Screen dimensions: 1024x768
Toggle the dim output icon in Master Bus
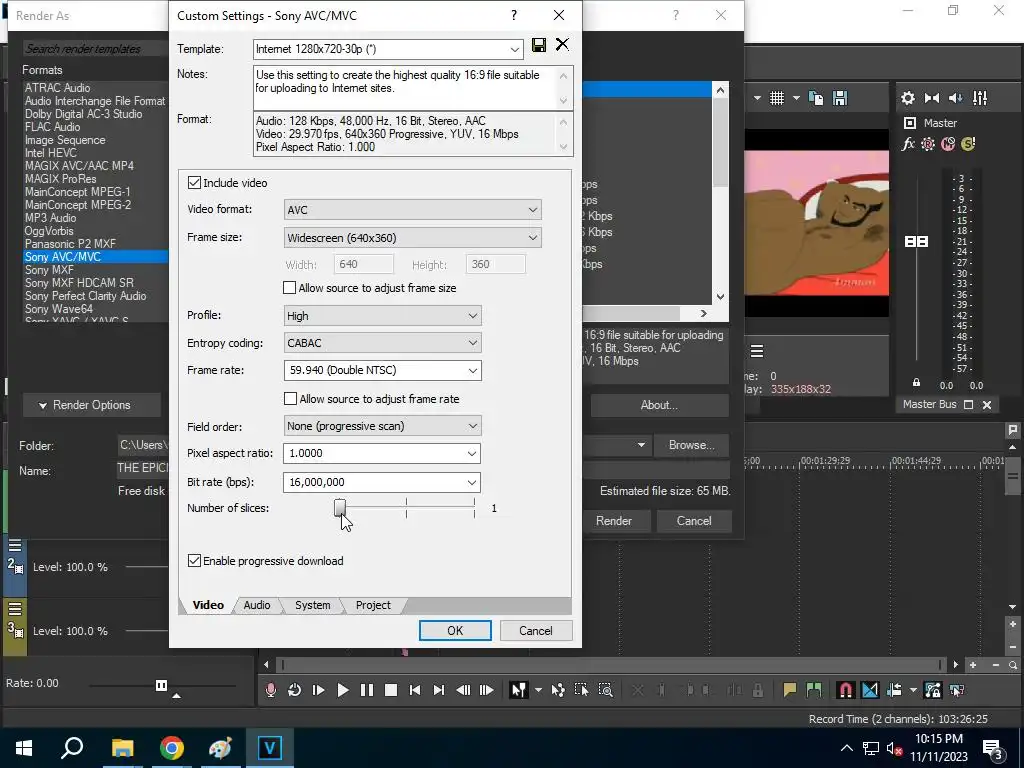955,98
